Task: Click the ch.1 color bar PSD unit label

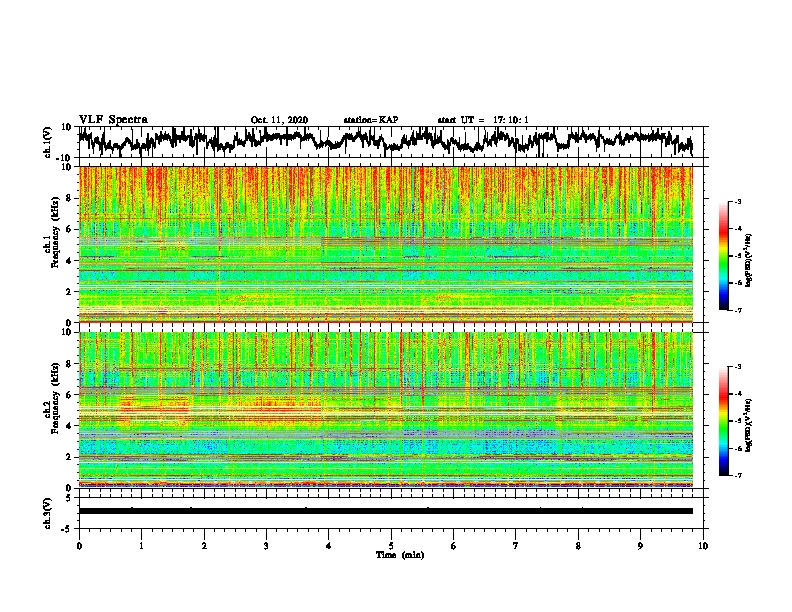Action: pyautogui.click(x=749, y=260)
